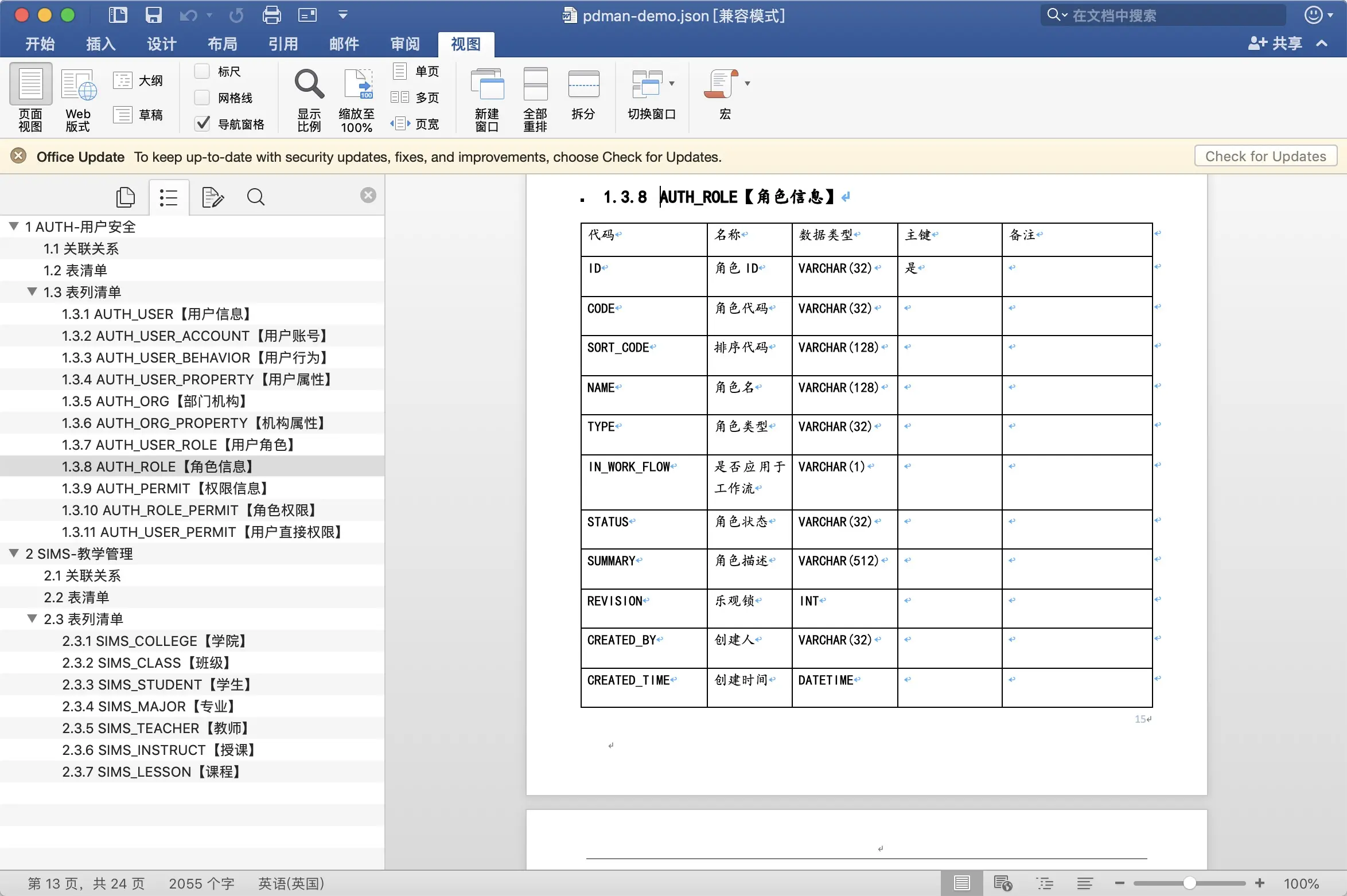Open the Design (设计) ribbon tab

pyautogui.click(x=162, y=44)
